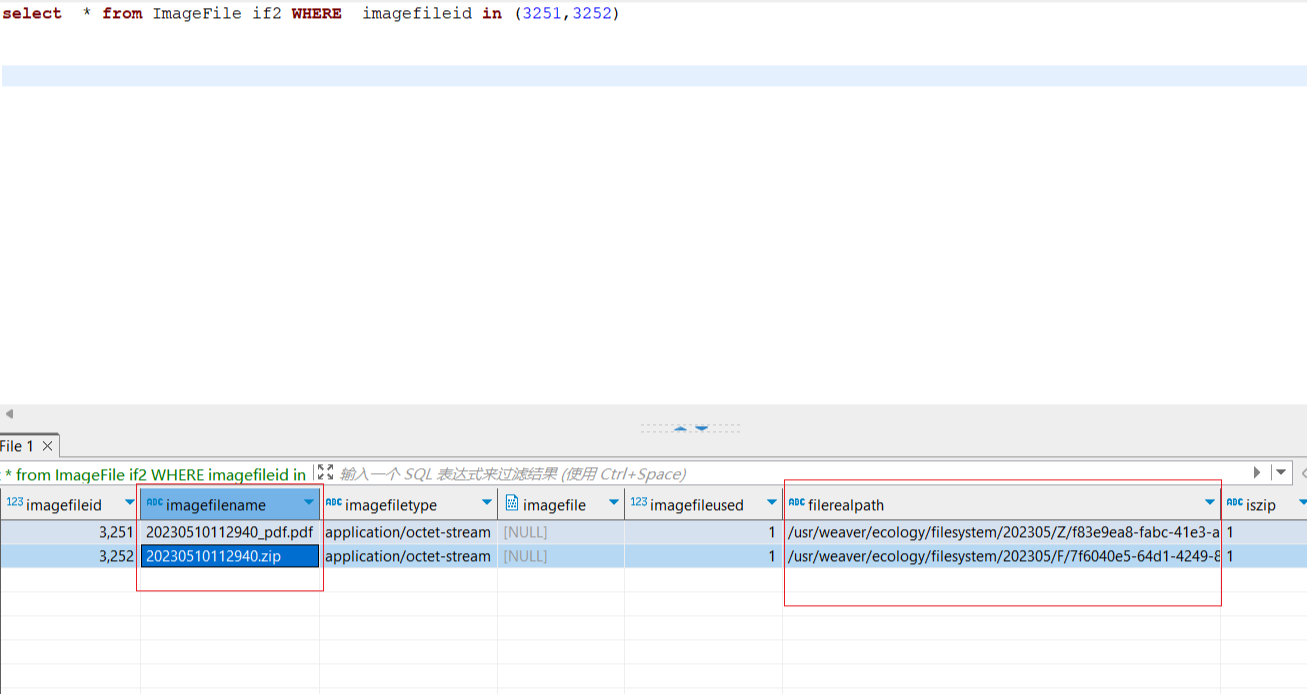Focus the SQL expression filter input field
Viewport: 1307px width, 694px height.
(x=790, y=473)
